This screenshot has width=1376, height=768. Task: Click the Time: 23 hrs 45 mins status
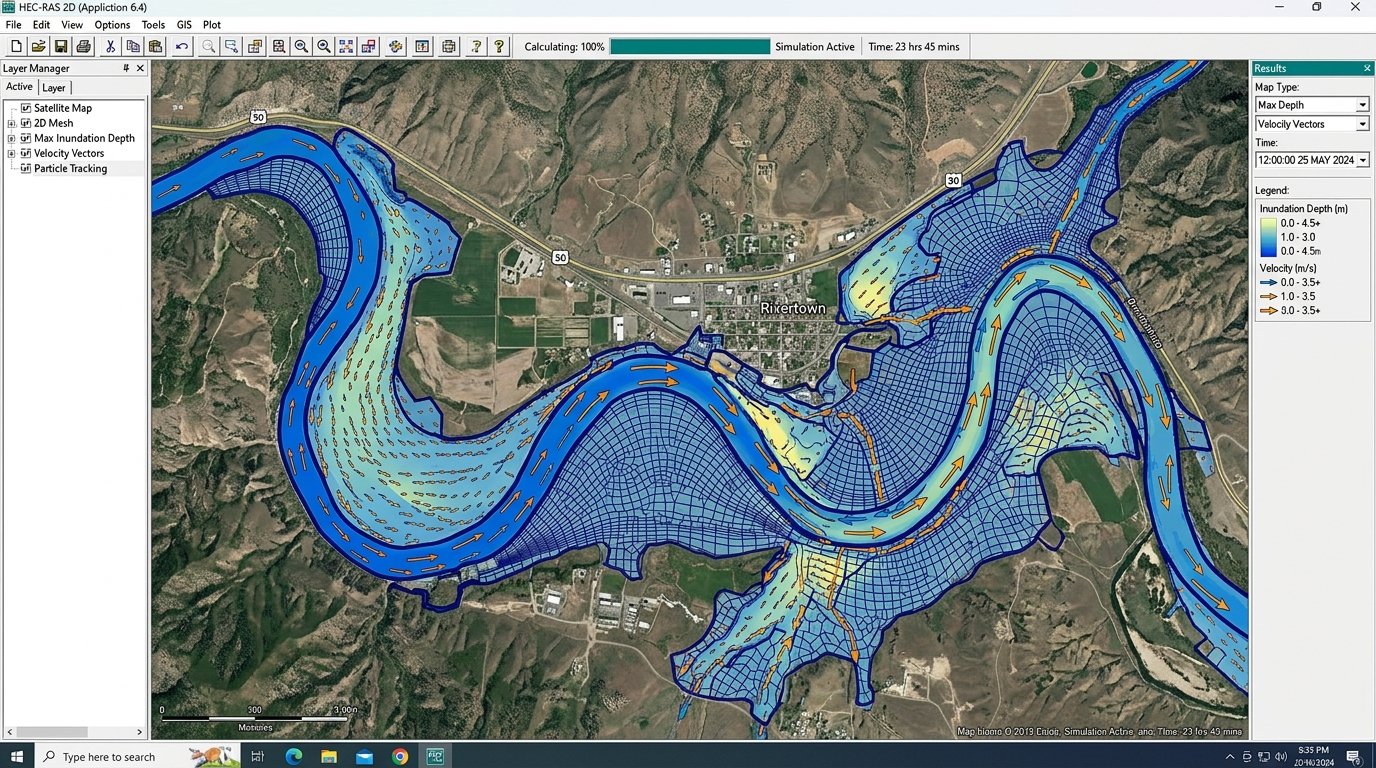pos(913,47)
